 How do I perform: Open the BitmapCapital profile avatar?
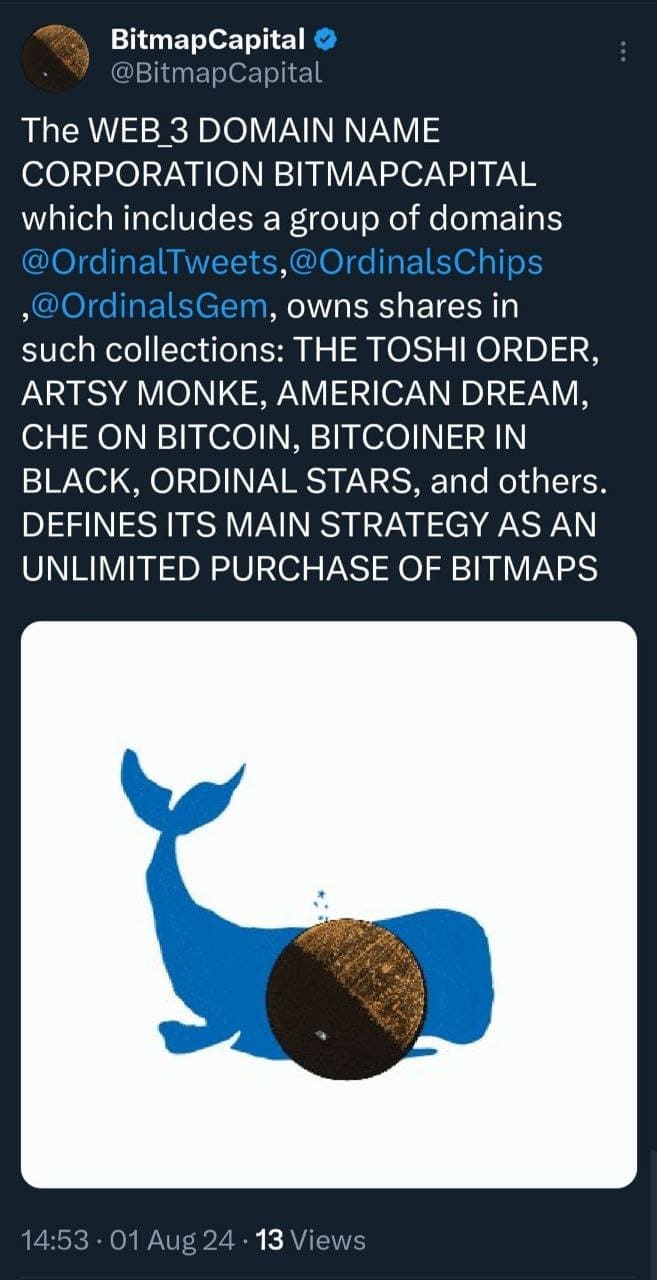57,59
